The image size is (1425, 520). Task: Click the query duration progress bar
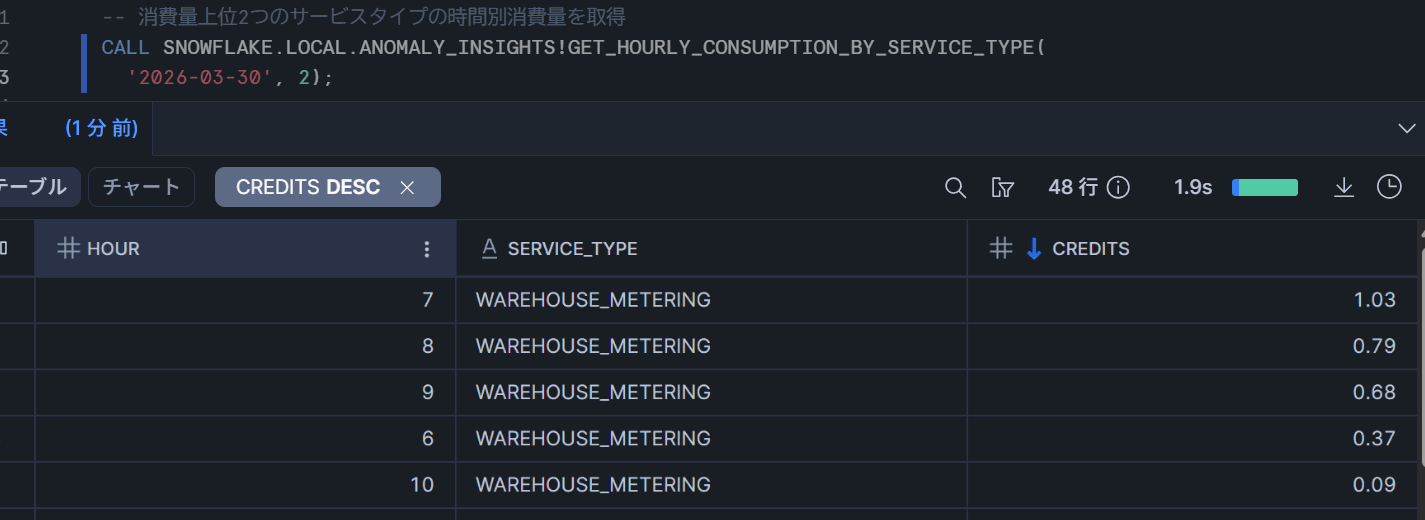click(x=1265, y=187)
